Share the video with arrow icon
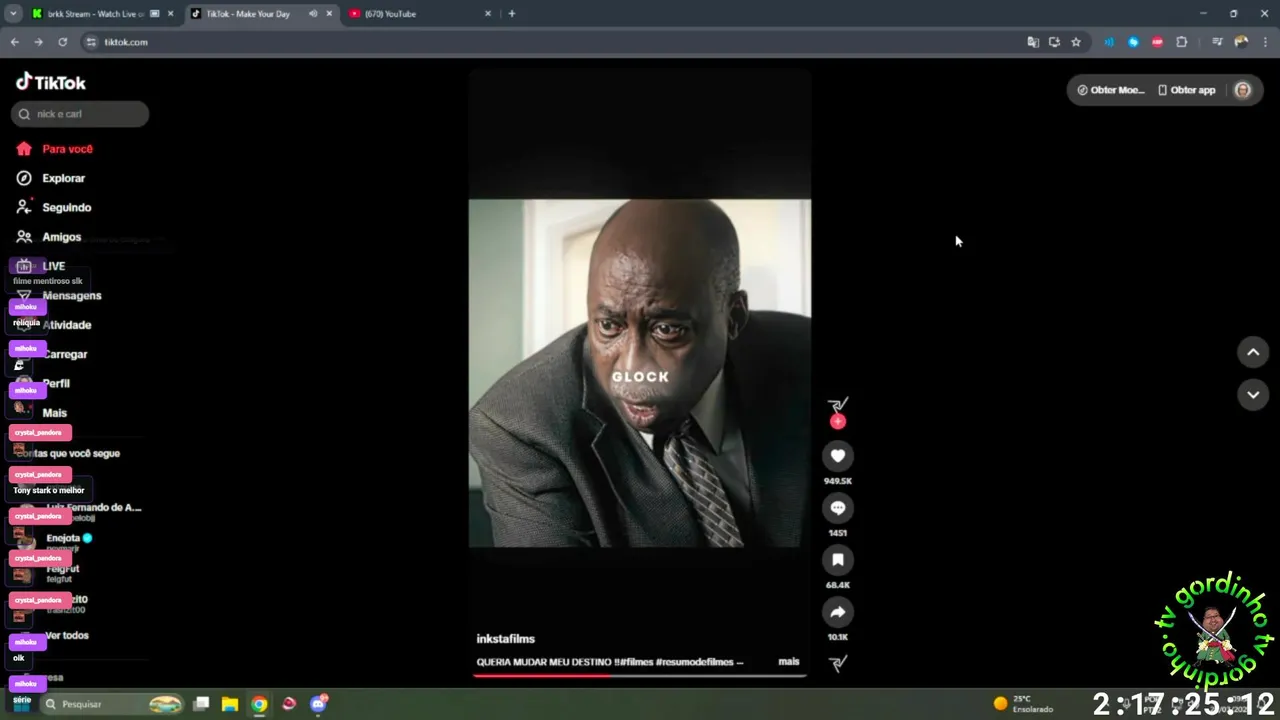Viewport: 1280px width, 720px height. pyautogui.click(x=838, y=612)
